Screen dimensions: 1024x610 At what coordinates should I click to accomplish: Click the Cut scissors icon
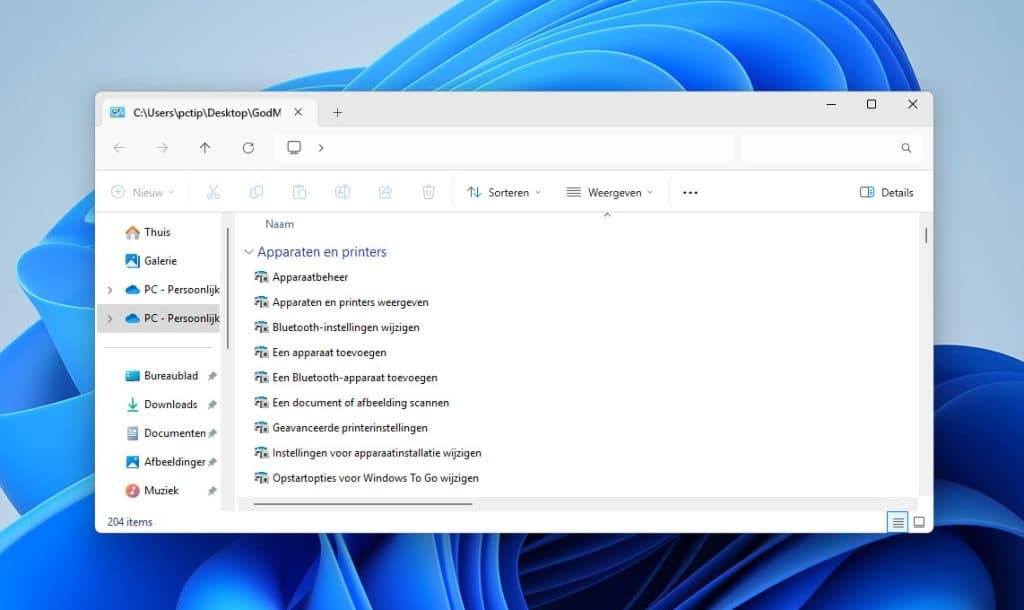213,192
